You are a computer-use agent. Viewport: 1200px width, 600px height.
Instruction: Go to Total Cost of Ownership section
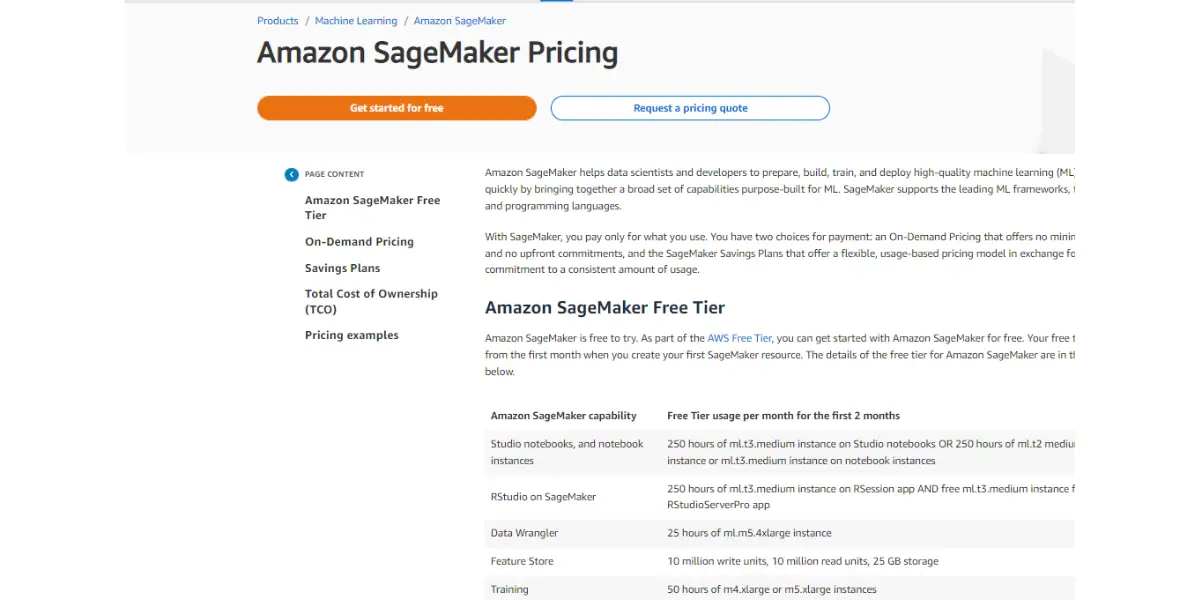click(371, 301)
